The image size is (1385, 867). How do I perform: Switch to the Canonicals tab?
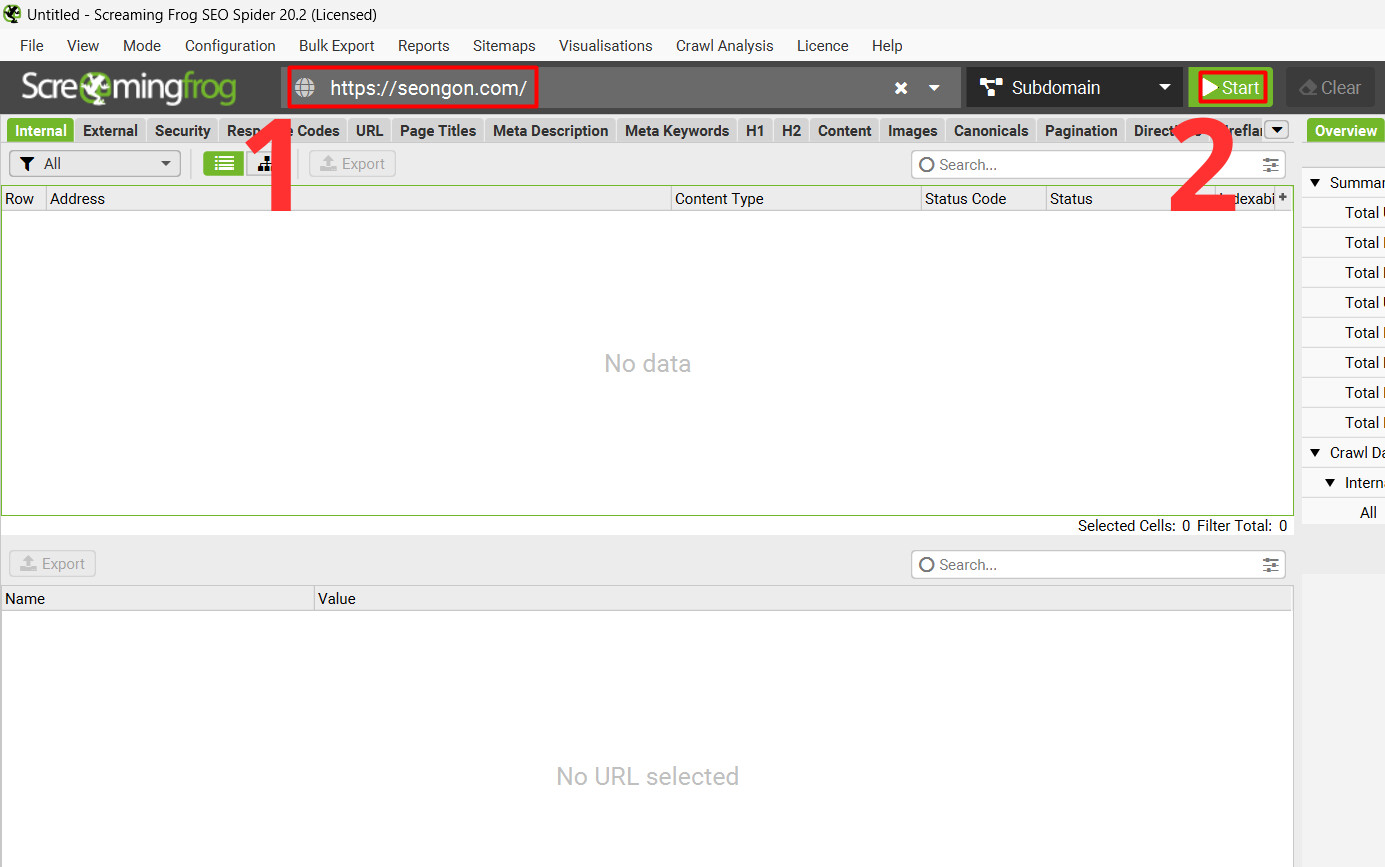[x=991, y=131]
